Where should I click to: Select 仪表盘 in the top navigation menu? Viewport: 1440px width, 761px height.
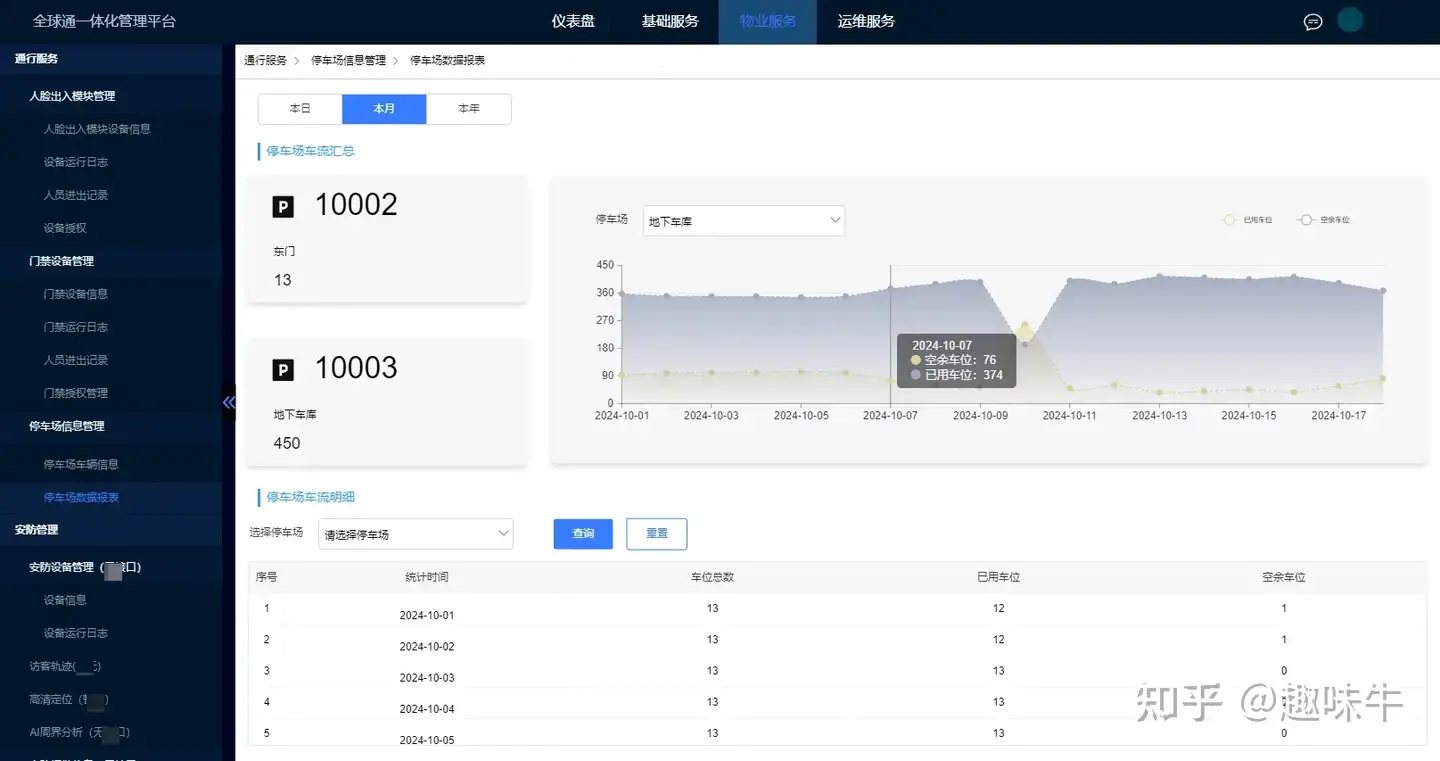[573, 21]
